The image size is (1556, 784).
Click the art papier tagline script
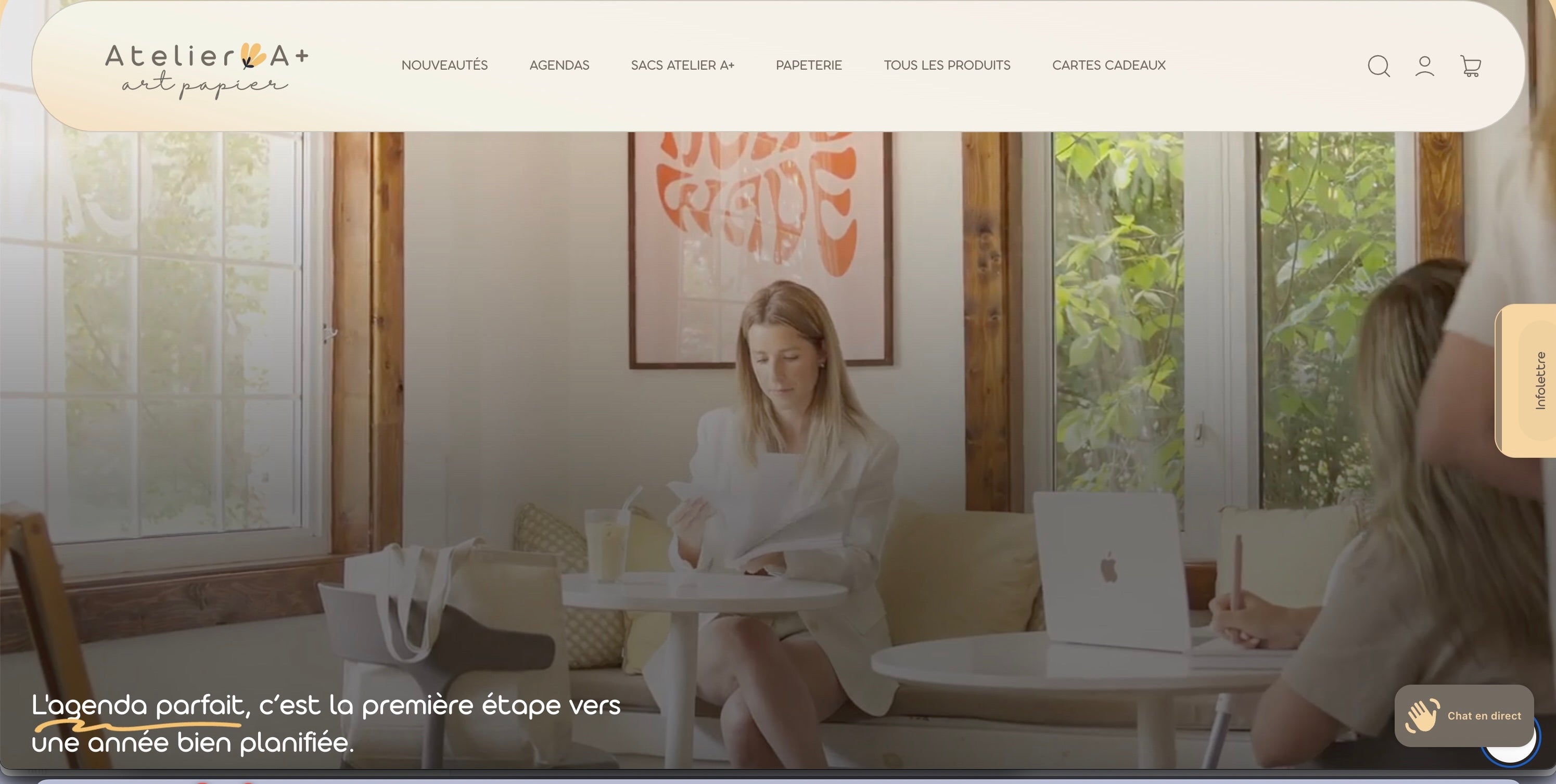pyautogui.click(x=205, y=84)
